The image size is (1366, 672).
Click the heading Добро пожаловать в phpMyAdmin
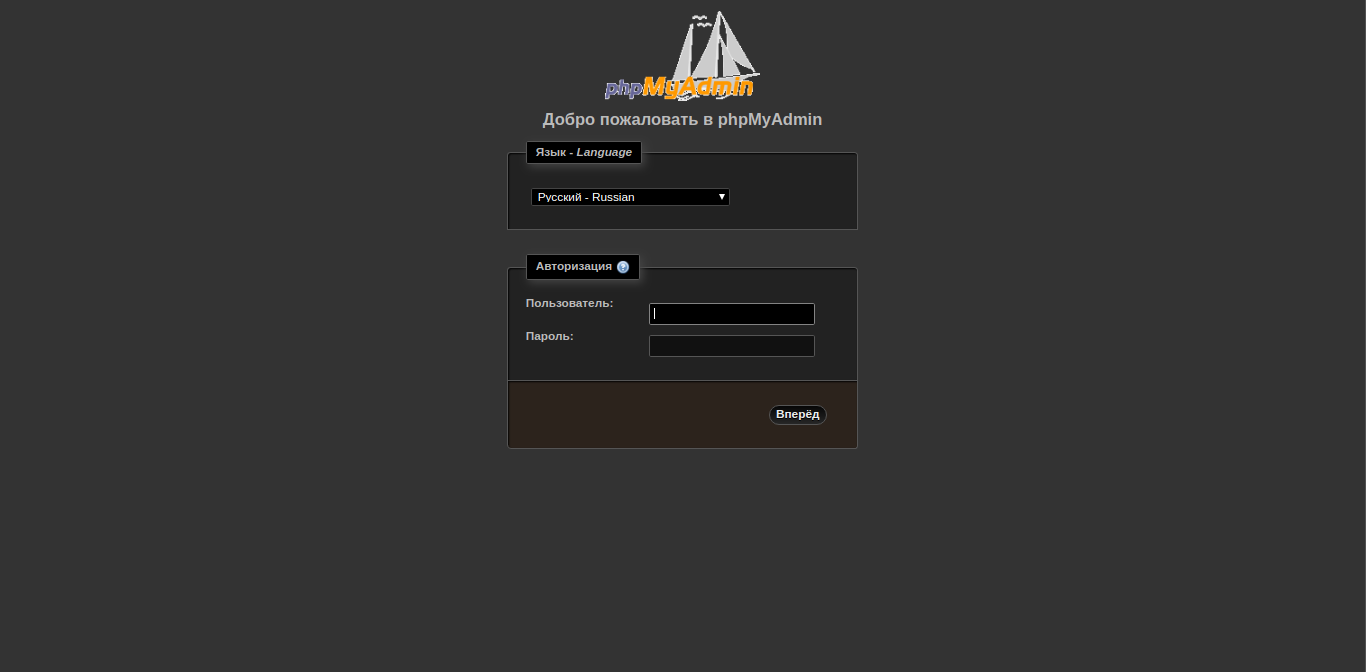(x=682, y=120)
